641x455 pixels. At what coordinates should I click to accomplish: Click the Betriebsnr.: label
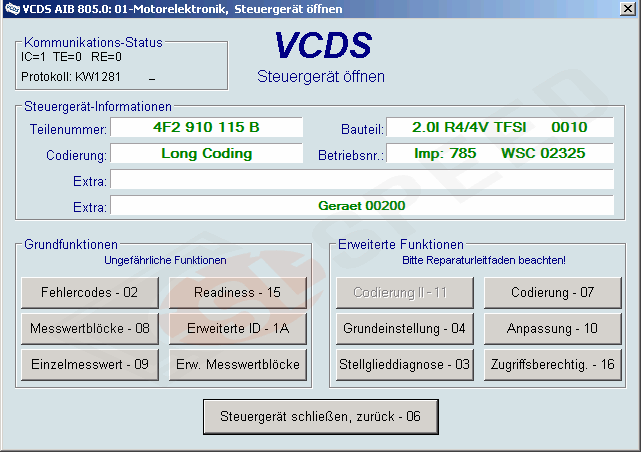click(x=351, y=156)
